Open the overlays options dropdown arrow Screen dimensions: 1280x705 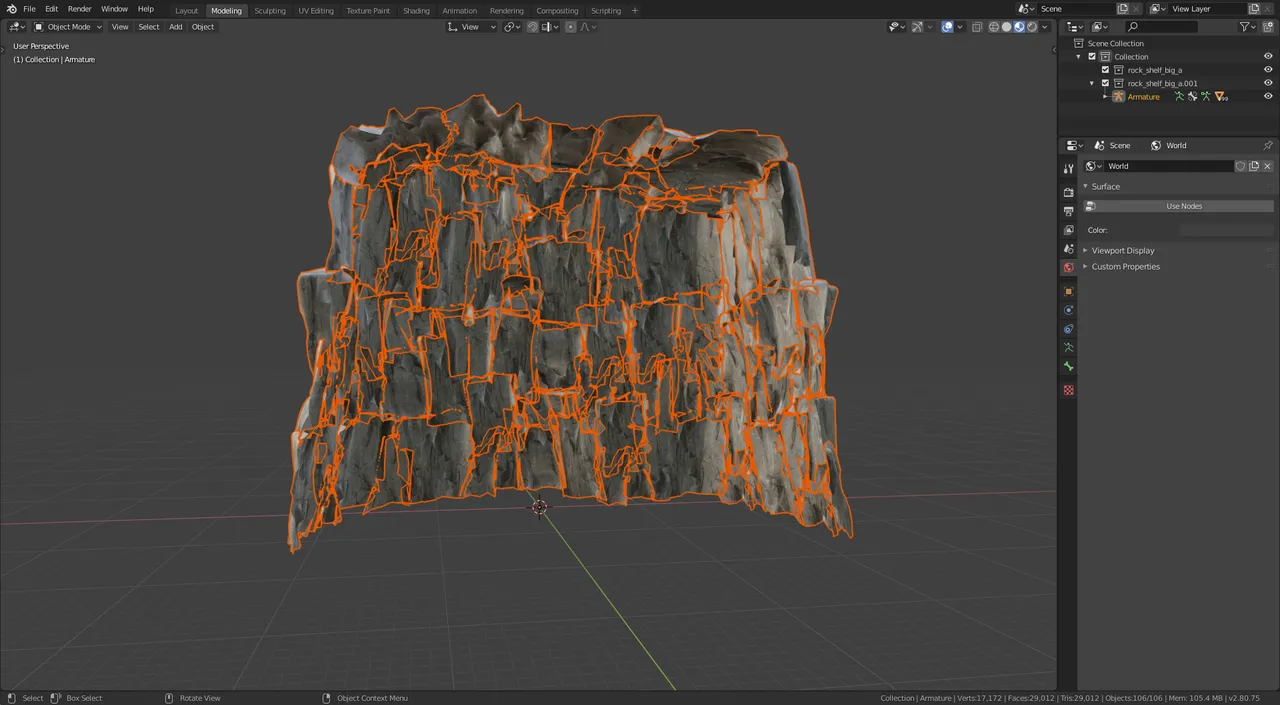click(959, 27)
